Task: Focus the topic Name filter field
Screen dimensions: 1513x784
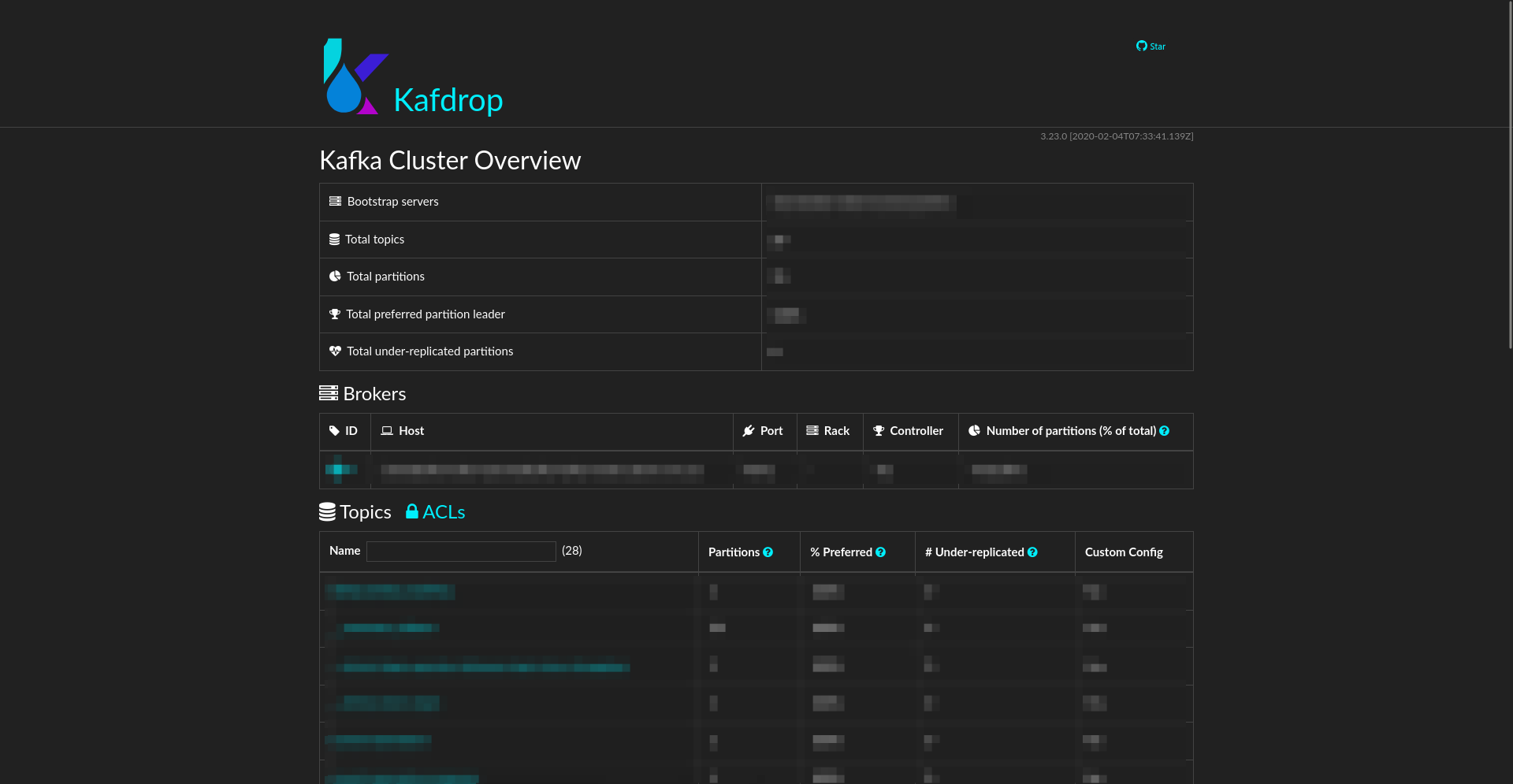Action: (x=461, y=552)
